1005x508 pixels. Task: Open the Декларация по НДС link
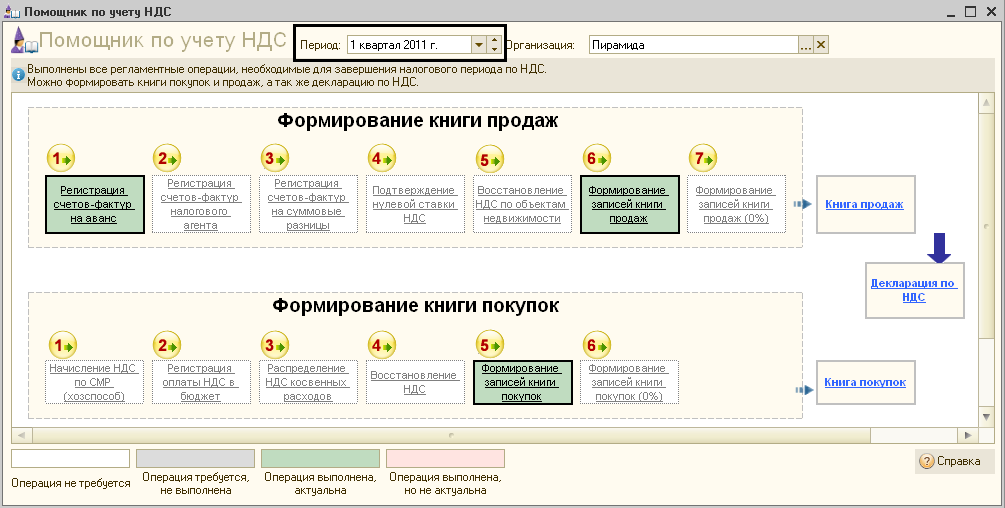coord(914,290)
